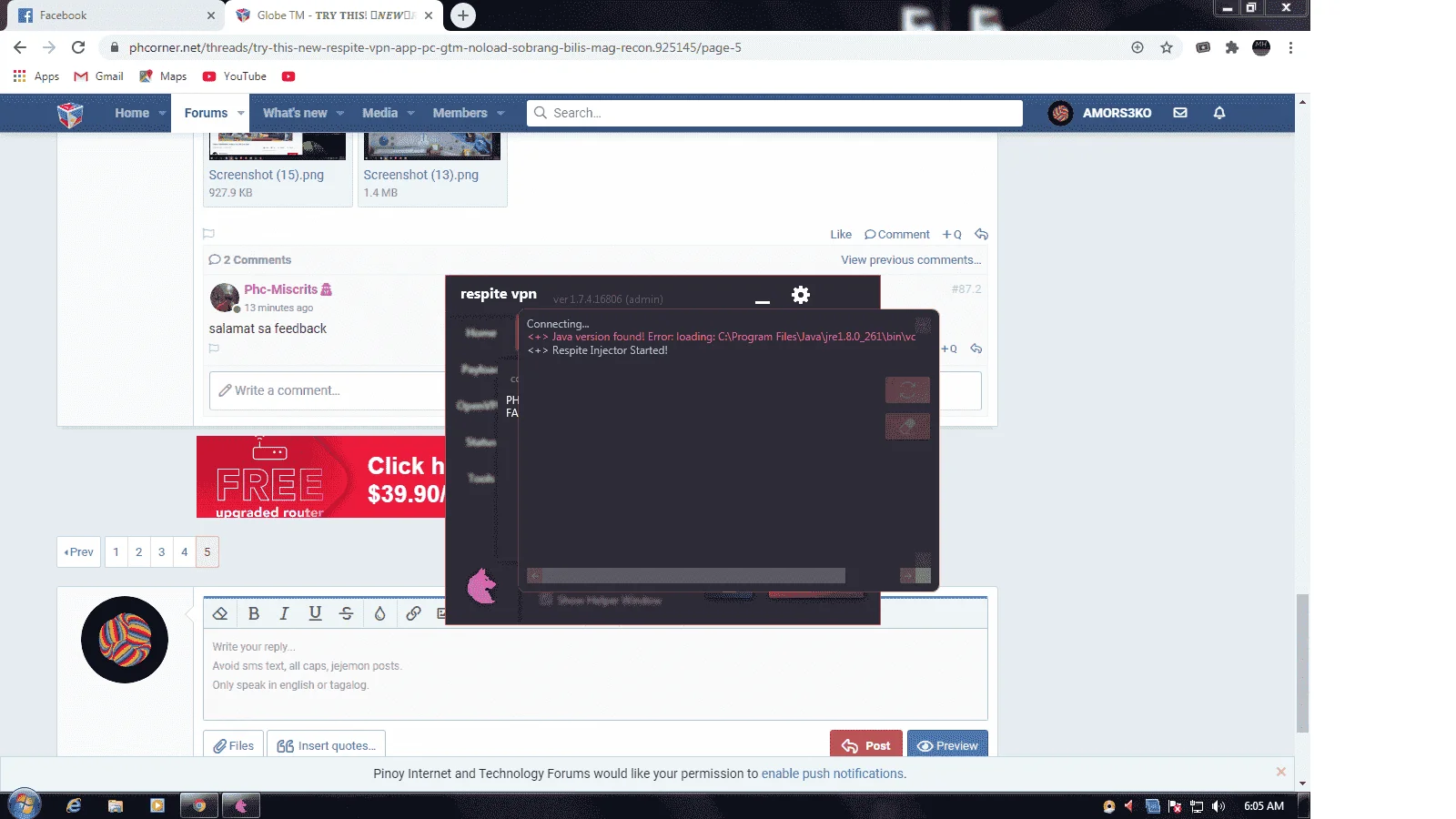Open the forum alerts bell

click(x=1219, y=113)
